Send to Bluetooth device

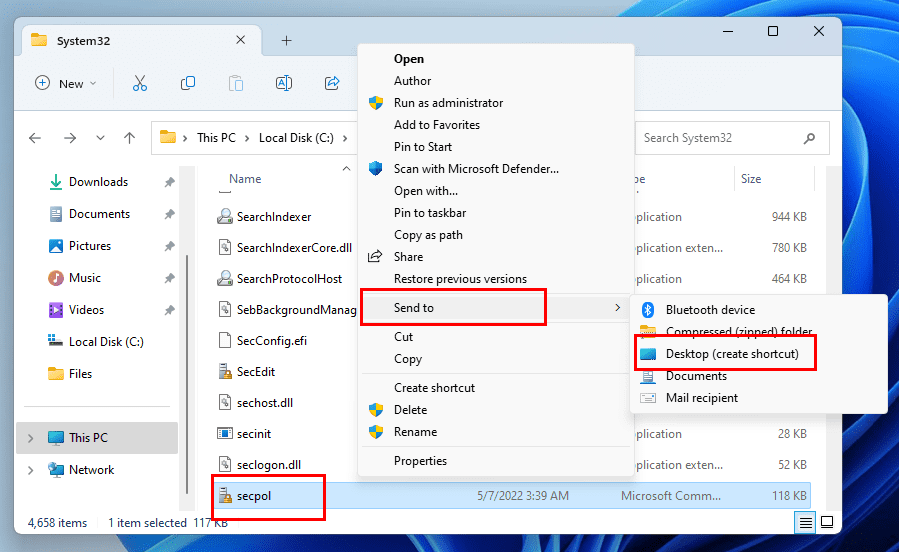pos(758,310)
